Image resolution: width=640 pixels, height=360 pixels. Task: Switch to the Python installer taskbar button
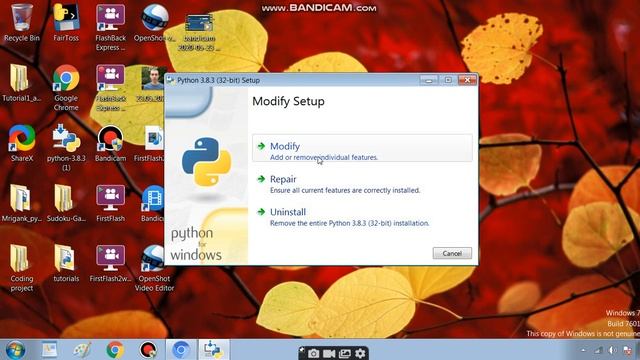(213, 350)
